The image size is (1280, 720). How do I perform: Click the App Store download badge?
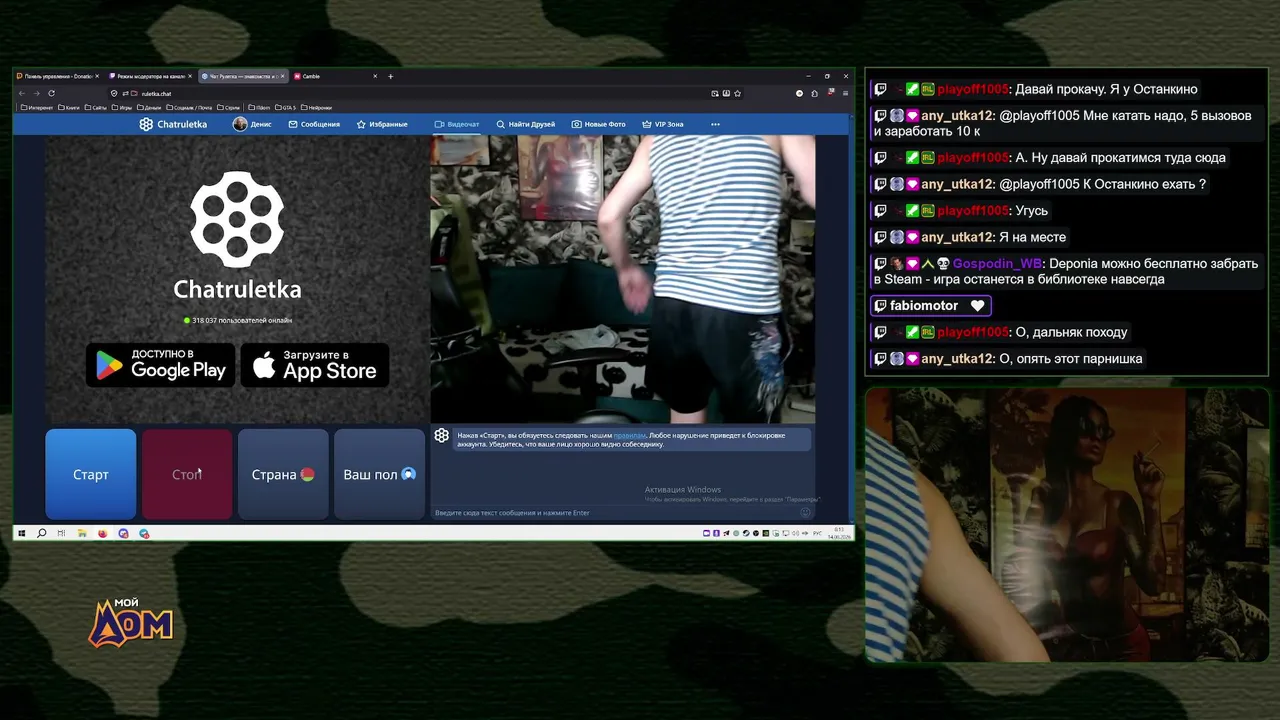315,365
